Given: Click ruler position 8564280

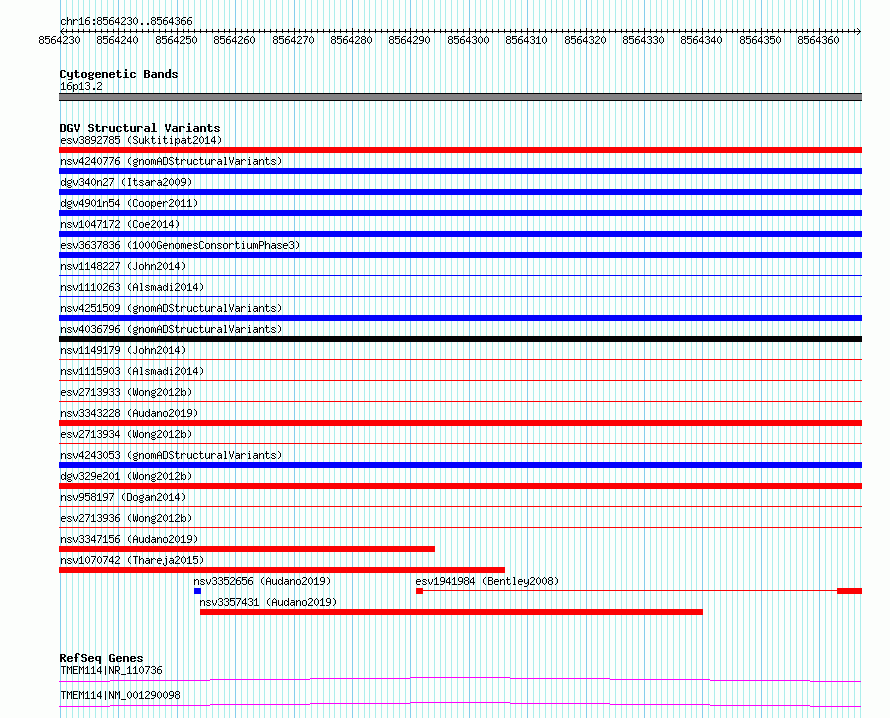Looking at the screenshot, I should tap(351, 40).
